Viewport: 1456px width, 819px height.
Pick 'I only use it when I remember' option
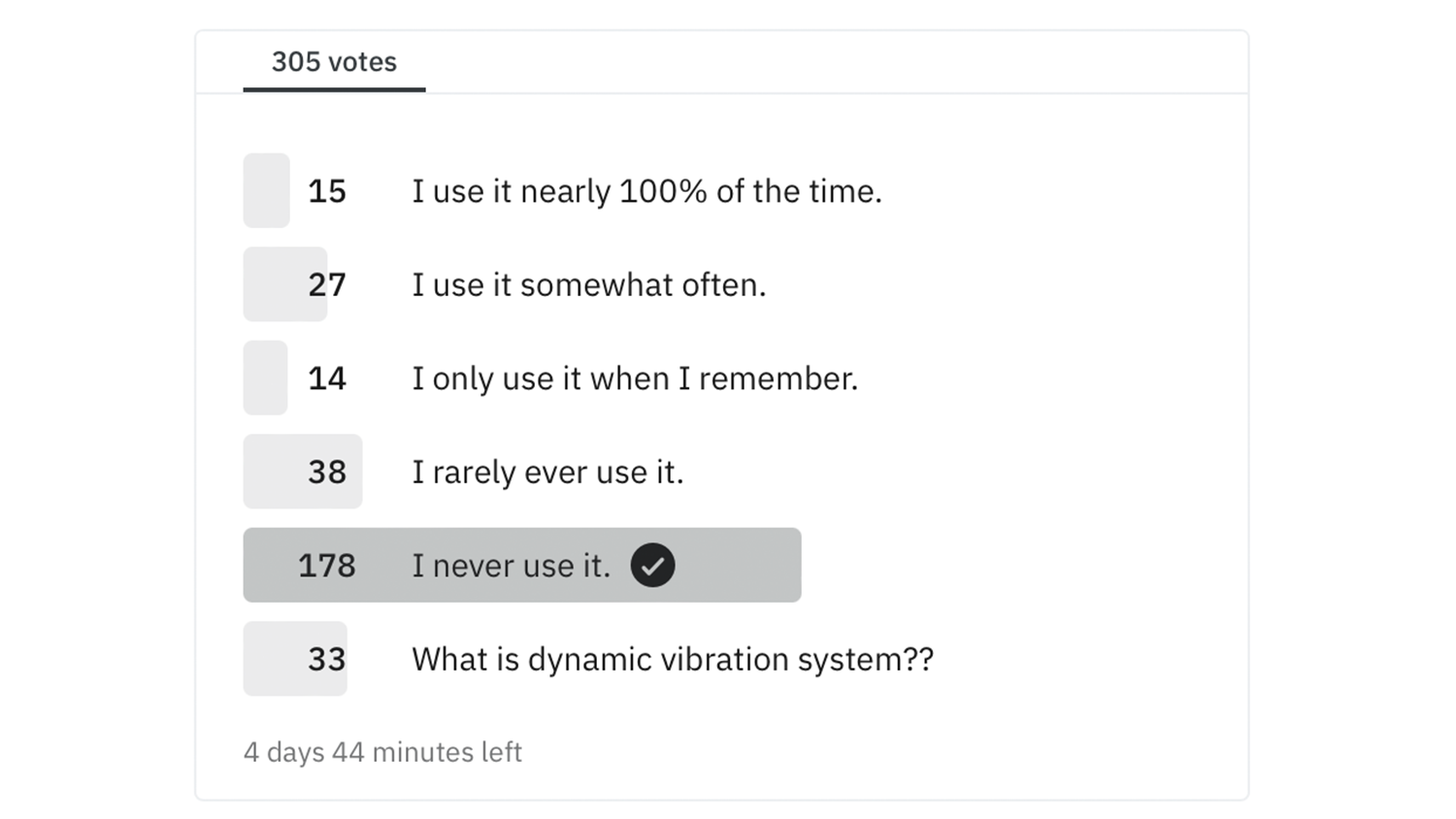pos(635,378)
